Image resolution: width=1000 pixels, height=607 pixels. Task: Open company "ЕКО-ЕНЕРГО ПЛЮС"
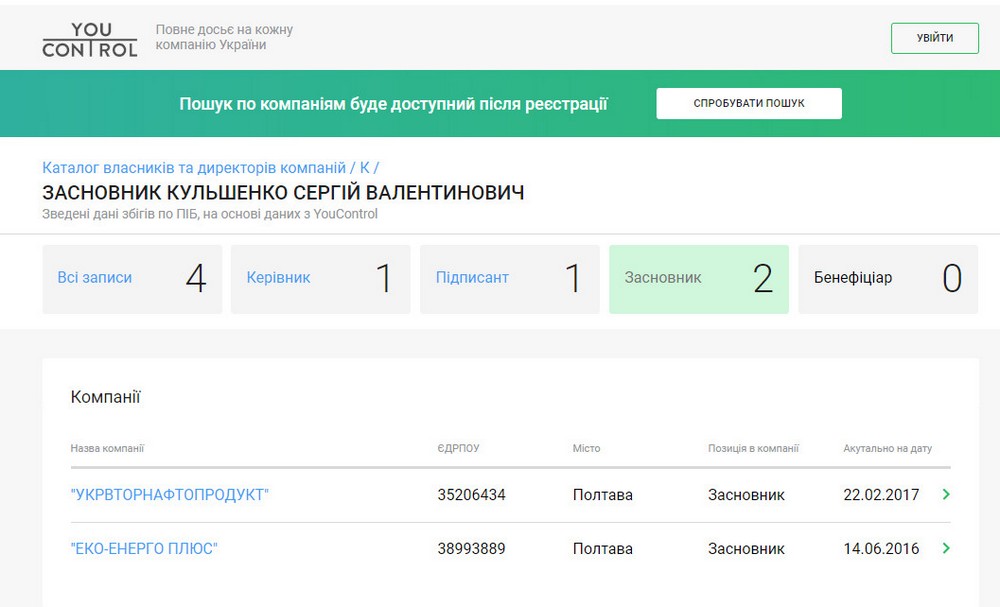(144, 549)
